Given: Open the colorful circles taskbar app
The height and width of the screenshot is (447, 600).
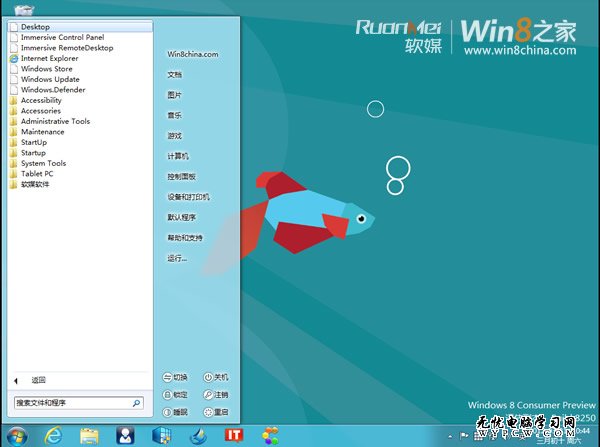Looking at the screenshot, I should coord(271,436).
